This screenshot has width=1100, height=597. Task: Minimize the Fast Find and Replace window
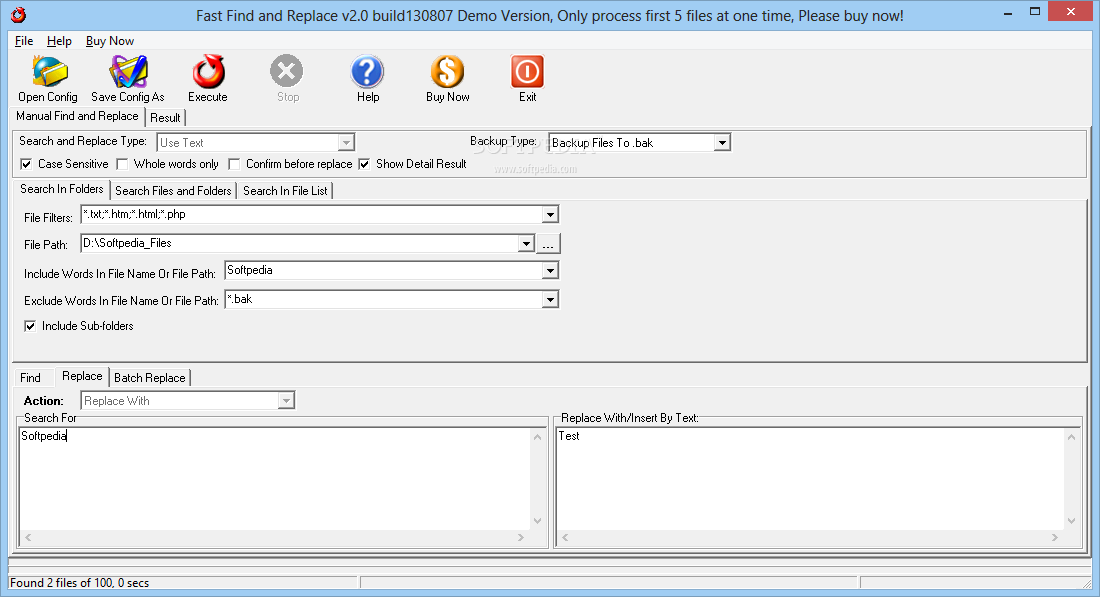[x=1008, y=13]
